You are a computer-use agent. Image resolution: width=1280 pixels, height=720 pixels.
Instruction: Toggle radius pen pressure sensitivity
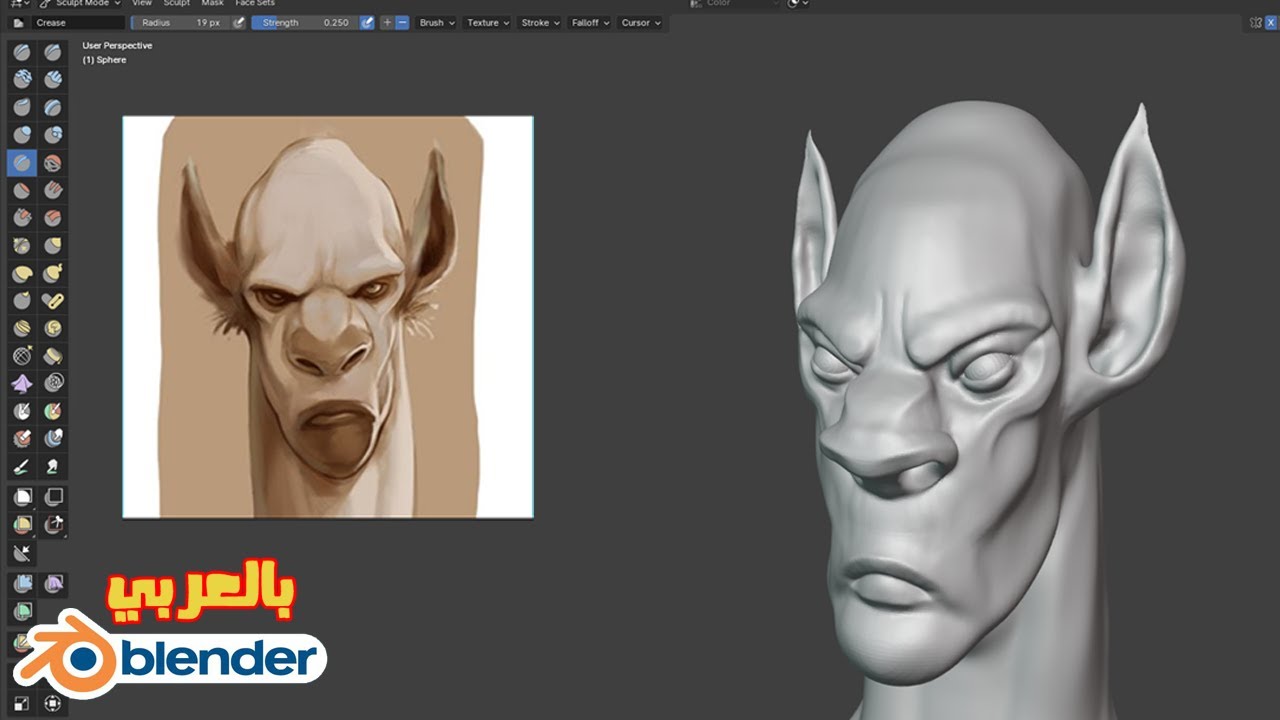[239, 22]
